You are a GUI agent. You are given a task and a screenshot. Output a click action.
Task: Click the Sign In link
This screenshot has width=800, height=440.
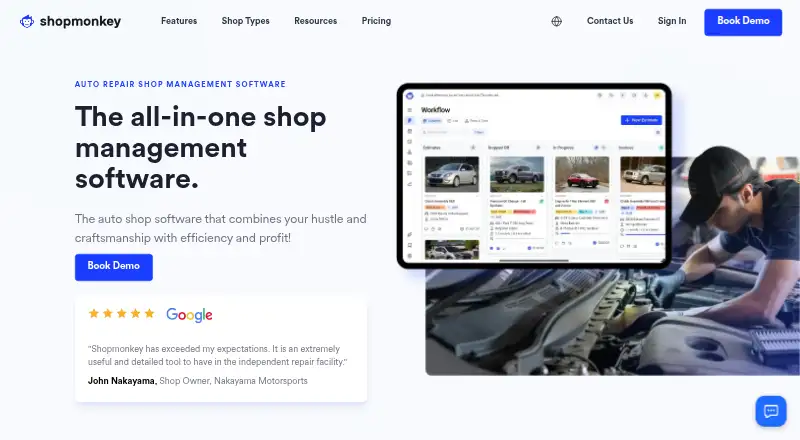(672, 21)
